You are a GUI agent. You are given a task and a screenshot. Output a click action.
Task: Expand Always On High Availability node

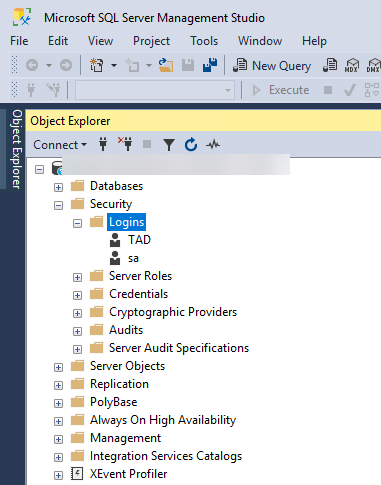pyautogui.click(x=58, y=421)
